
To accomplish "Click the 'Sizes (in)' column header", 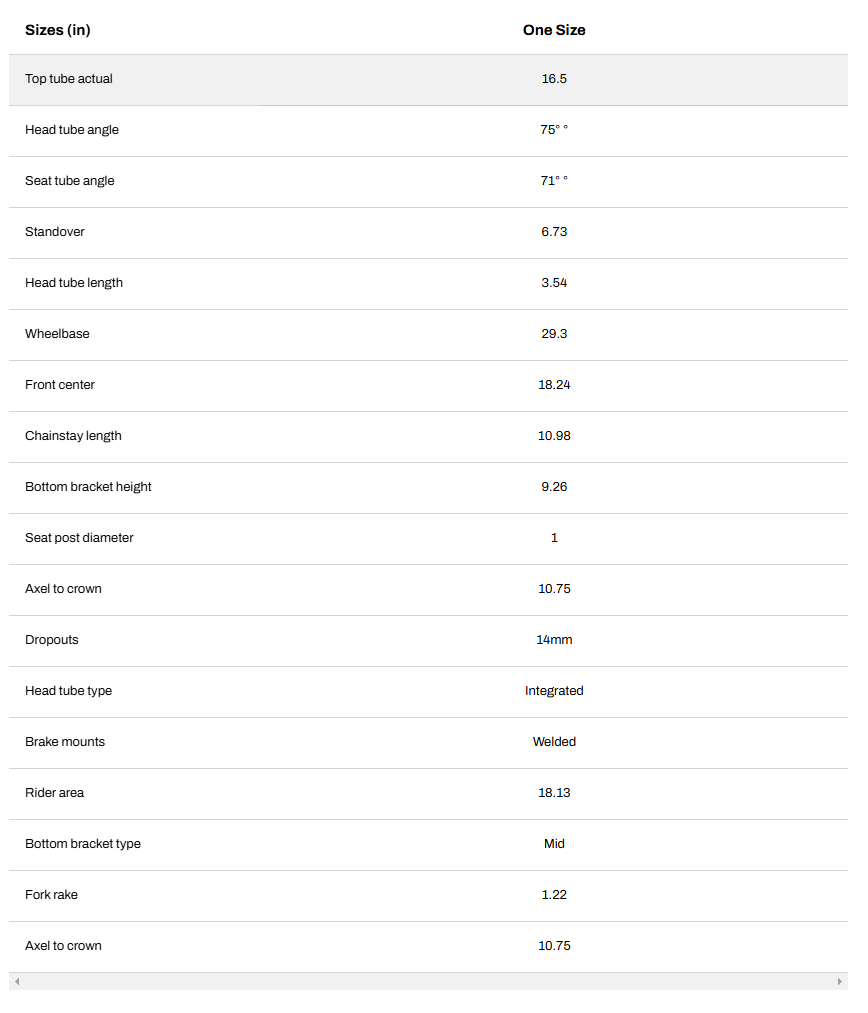I will [58, 30].
